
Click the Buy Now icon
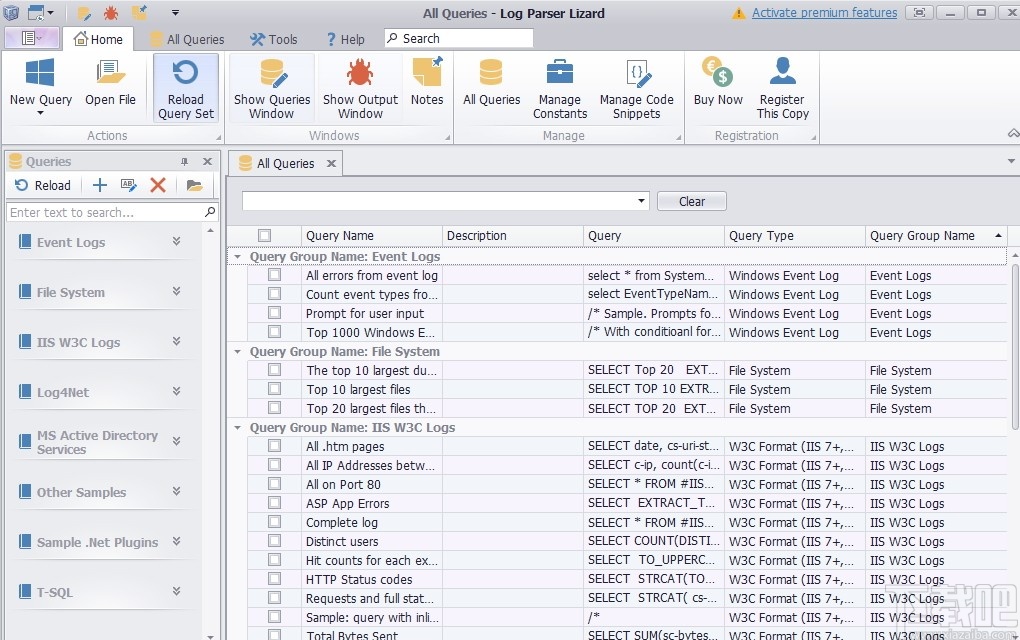718,72
